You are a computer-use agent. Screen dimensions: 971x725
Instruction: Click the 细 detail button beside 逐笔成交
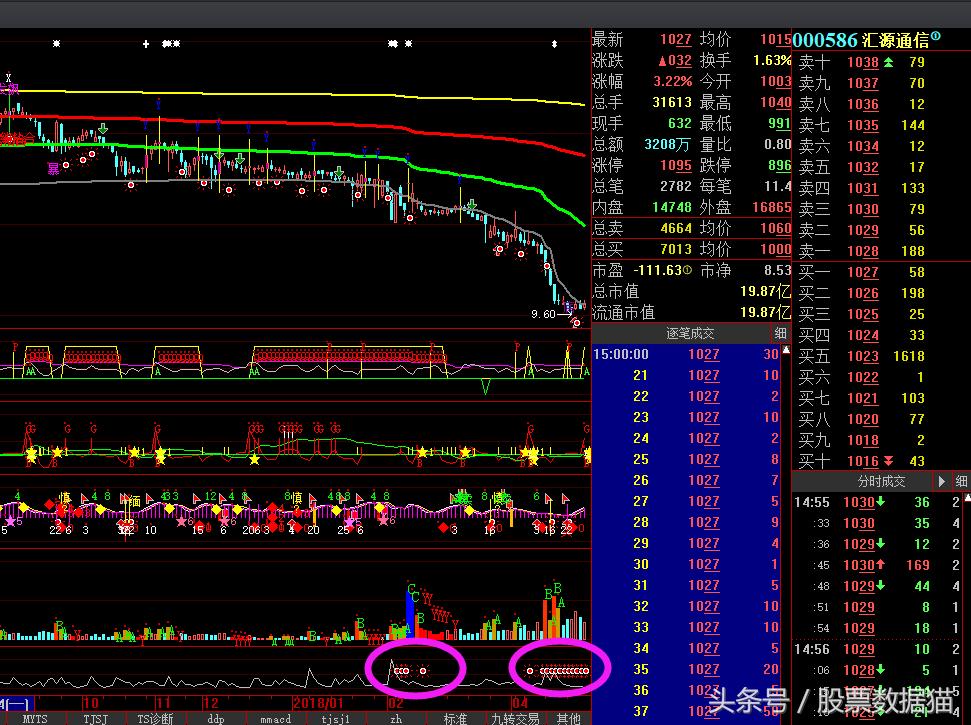(x=780, y=333)
